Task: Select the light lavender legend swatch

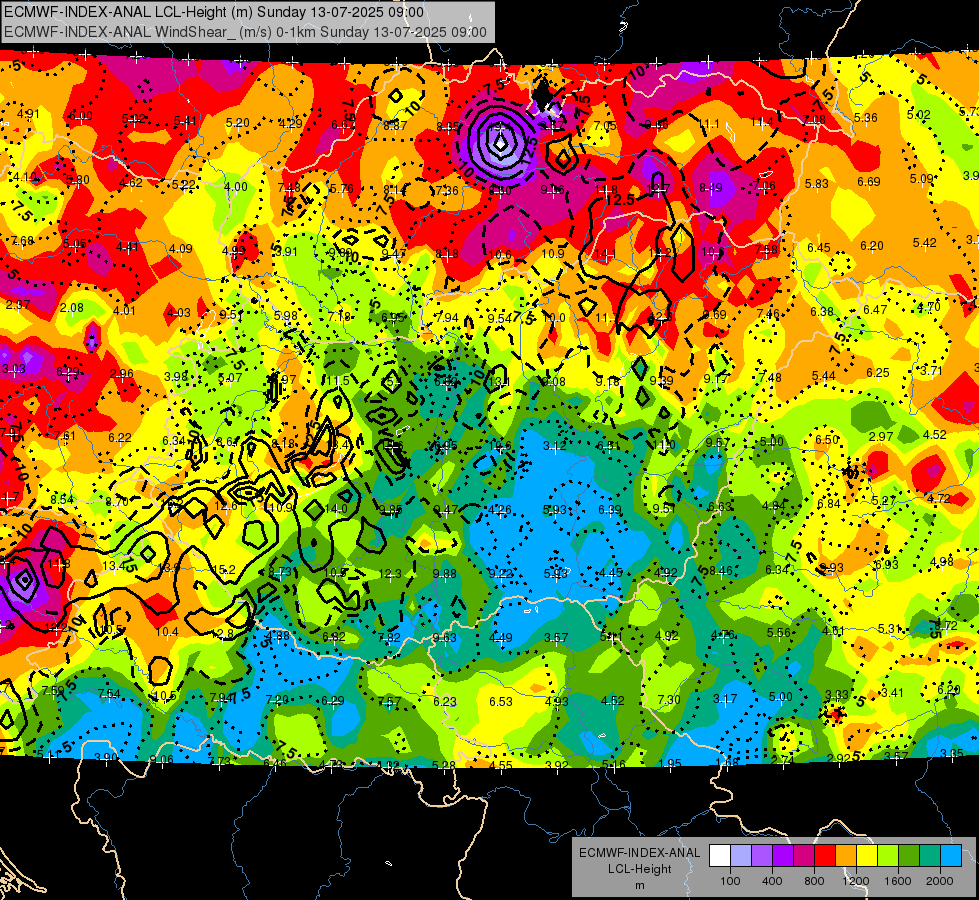Action: point(740,856)
